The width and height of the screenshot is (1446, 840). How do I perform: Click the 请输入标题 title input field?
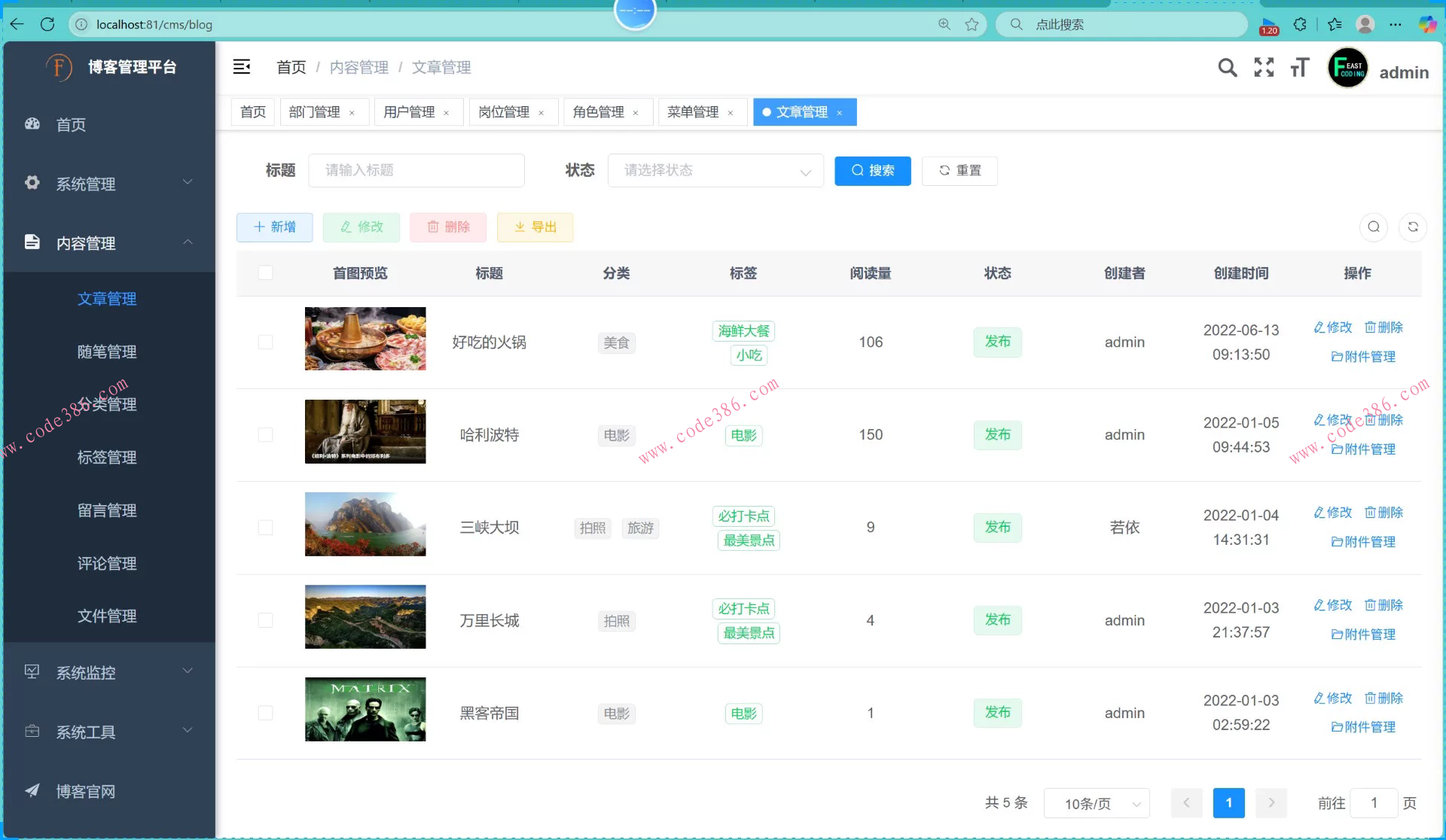[416, 170]
